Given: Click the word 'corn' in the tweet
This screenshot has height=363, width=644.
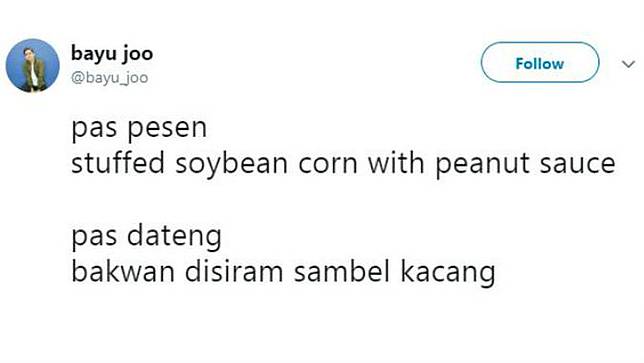Looking at the screenshot, I should (x=327, y=165).
